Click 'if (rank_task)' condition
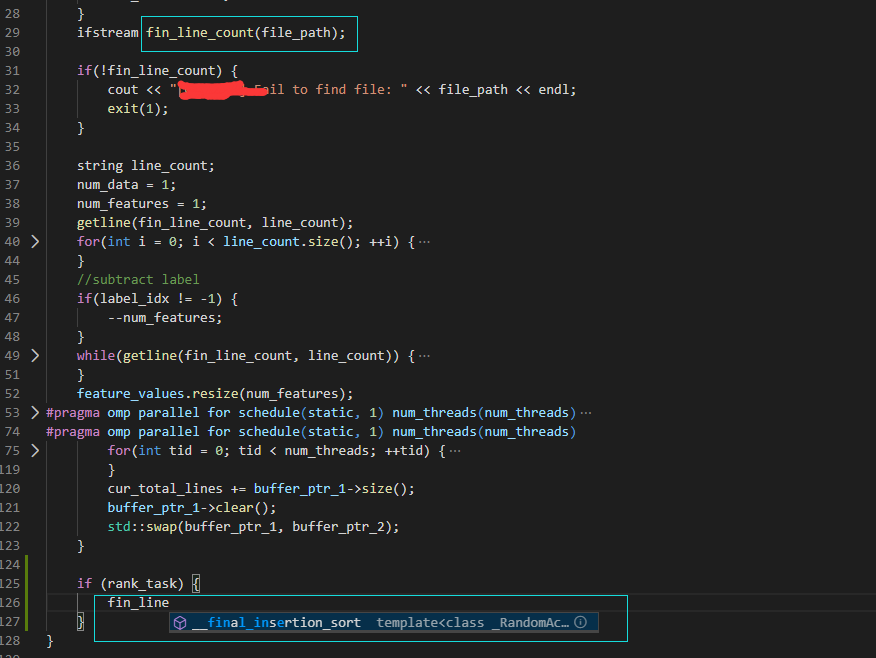876x658 pixels. coord(130,584)
